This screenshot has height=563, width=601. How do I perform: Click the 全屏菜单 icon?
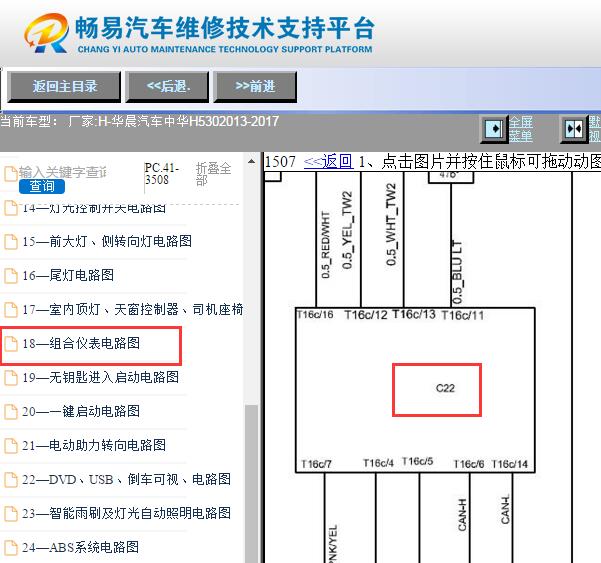tap(494, 129)
